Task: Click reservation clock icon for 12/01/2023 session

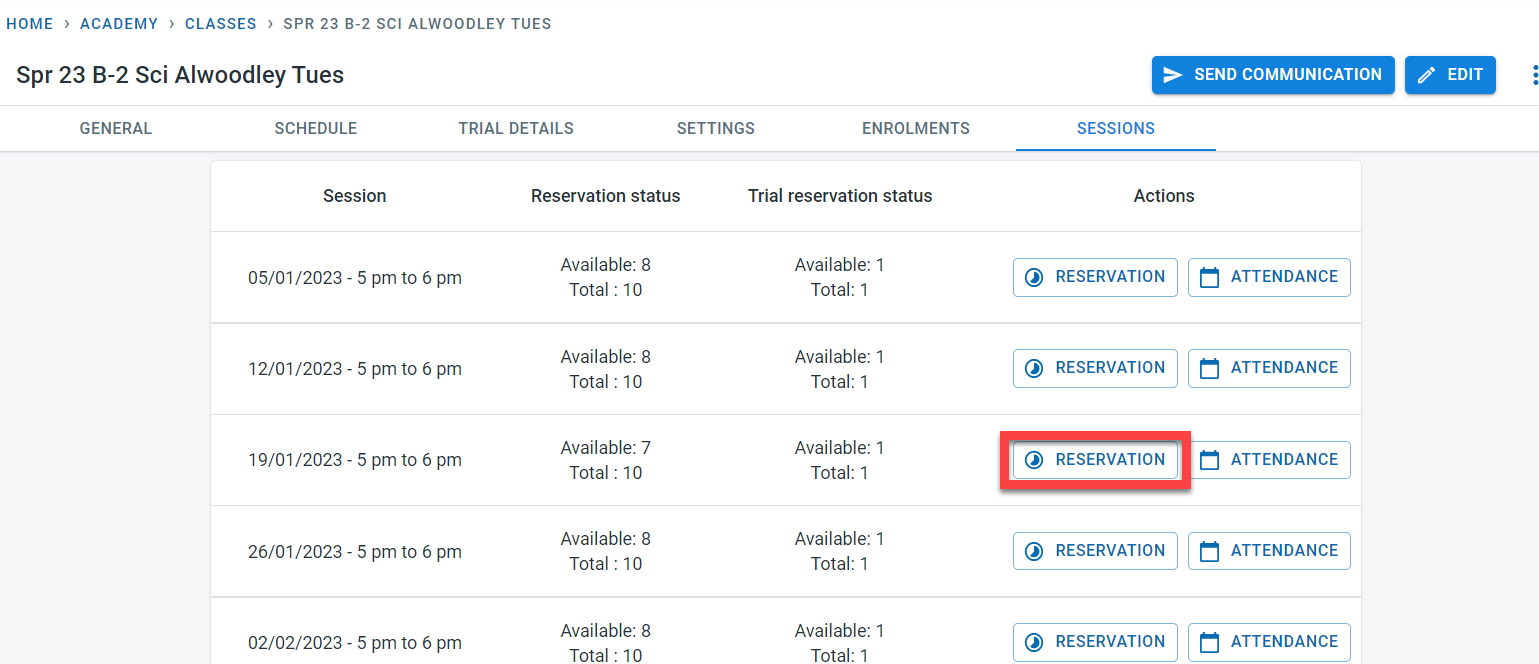Action: coord(1035,368)
